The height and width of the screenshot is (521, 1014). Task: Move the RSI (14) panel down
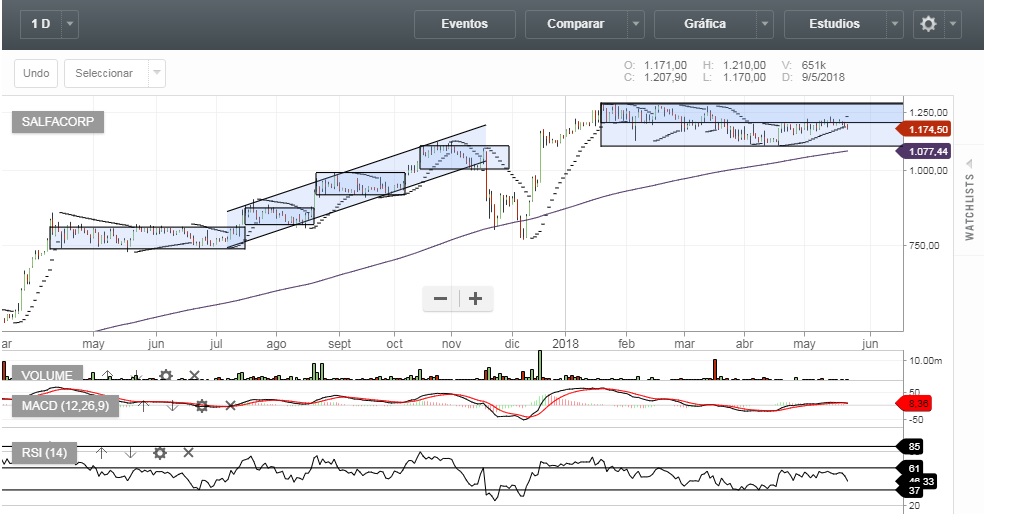(130, 453)
